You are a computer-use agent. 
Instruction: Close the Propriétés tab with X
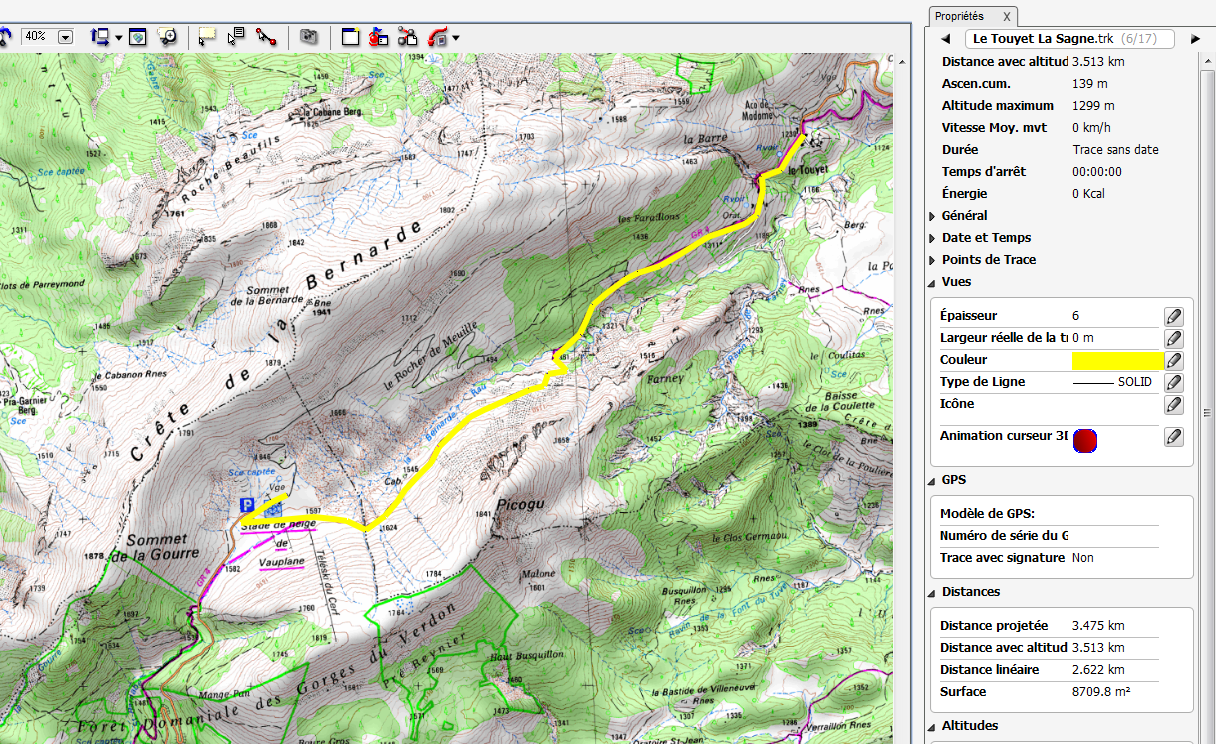[x=1007, y=16]
